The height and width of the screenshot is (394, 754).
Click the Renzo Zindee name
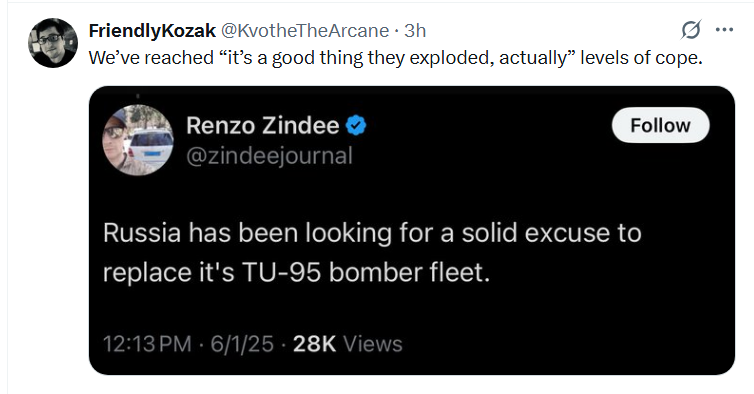pyautogui.click(x=263, y=126)
